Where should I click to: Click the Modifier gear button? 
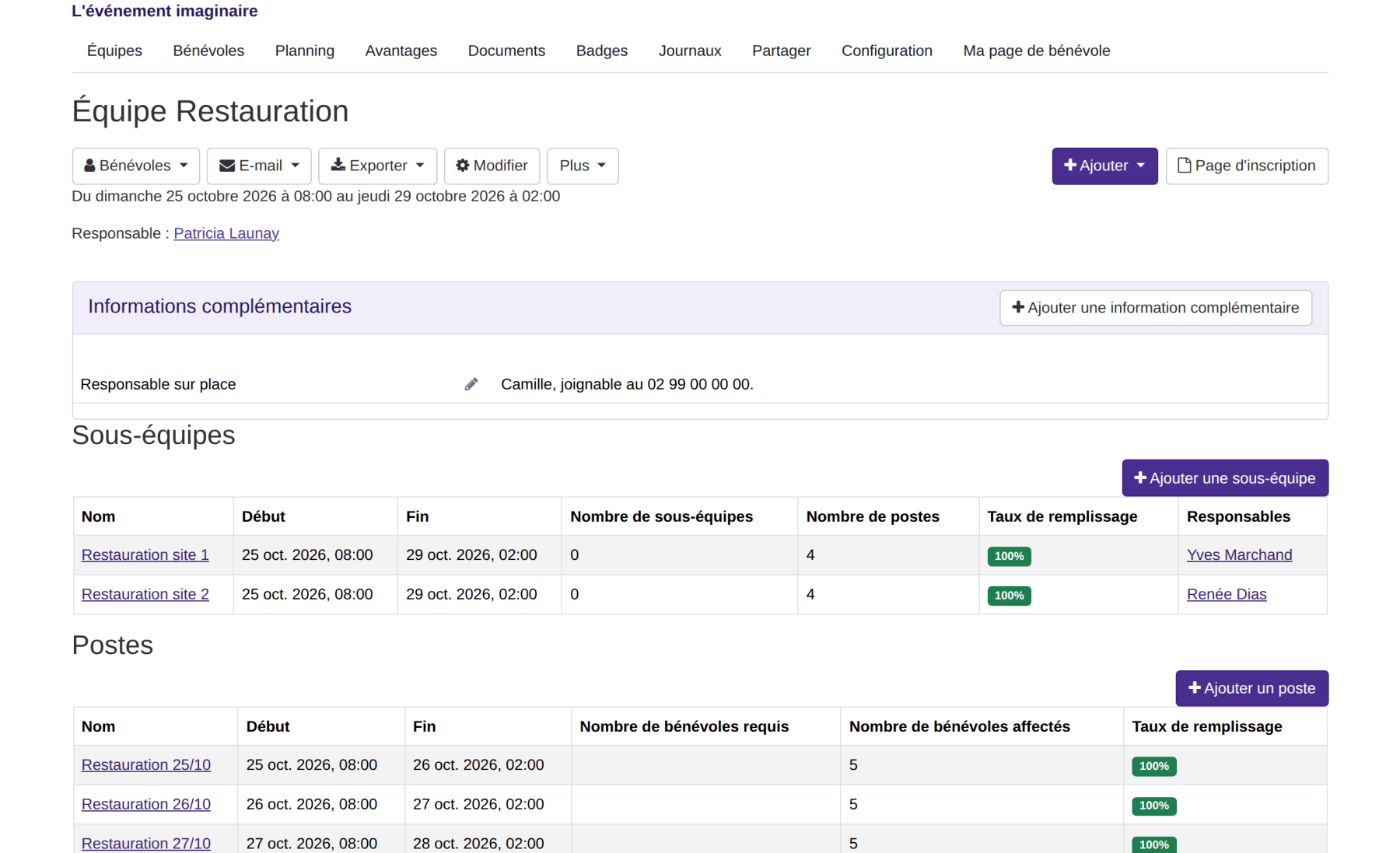492,166
